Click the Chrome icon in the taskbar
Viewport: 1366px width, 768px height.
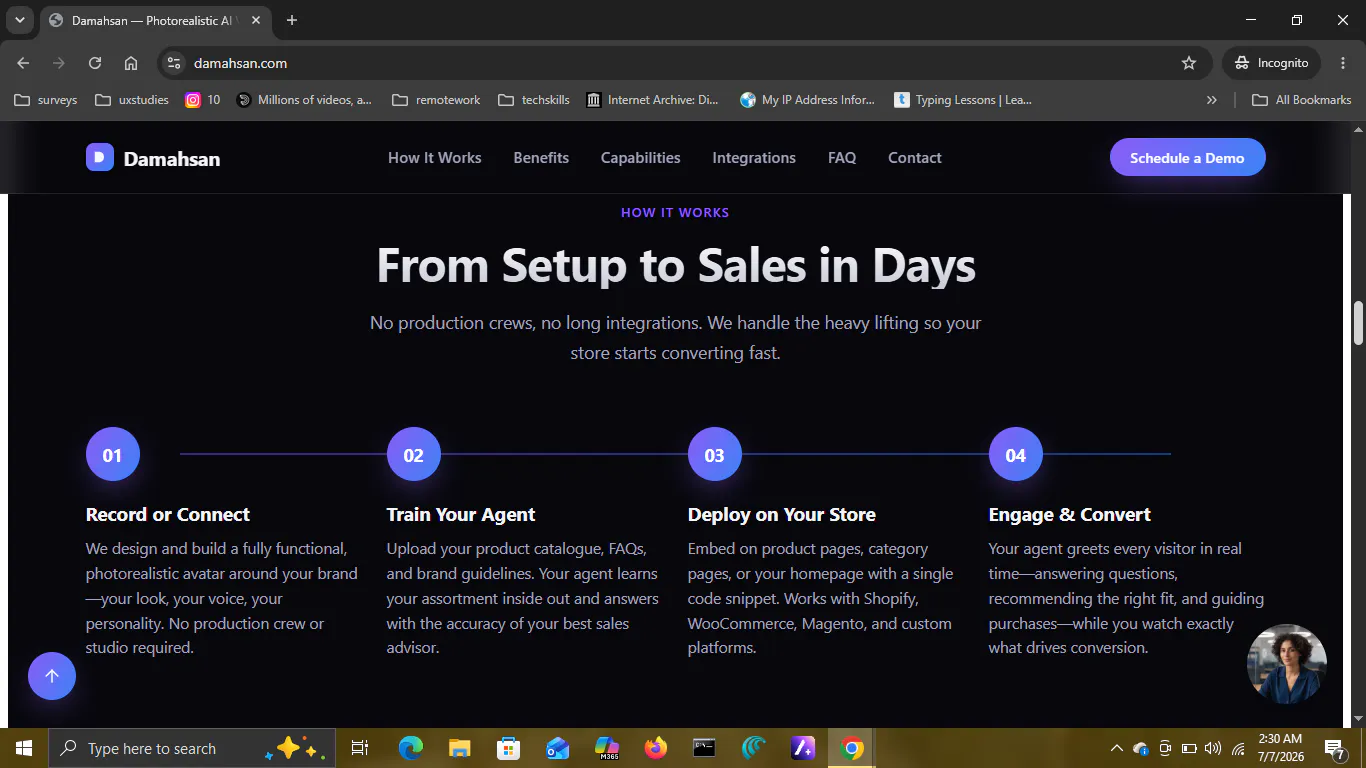click(x=852, y=748)
